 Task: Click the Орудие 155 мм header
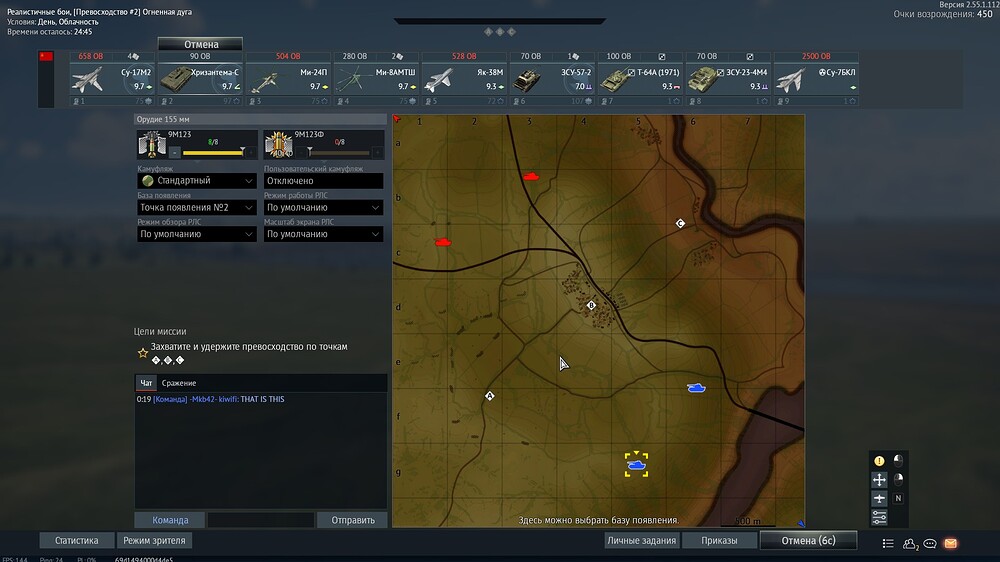click(260, 119)
